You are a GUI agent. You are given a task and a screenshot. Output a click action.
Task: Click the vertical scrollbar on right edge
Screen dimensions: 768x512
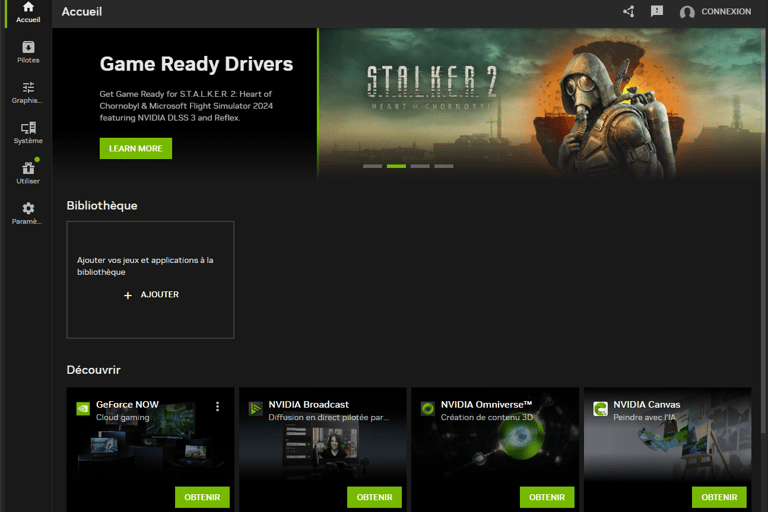[765, 230]
